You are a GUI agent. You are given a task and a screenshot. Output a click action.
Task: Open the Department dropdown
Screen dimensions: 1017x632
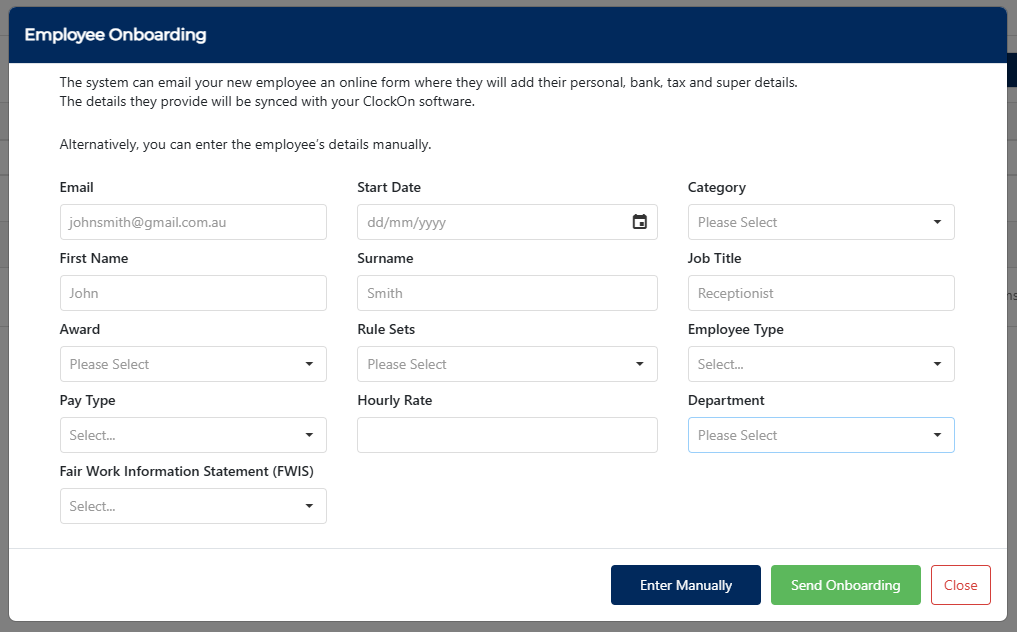[x=820, y=435]
